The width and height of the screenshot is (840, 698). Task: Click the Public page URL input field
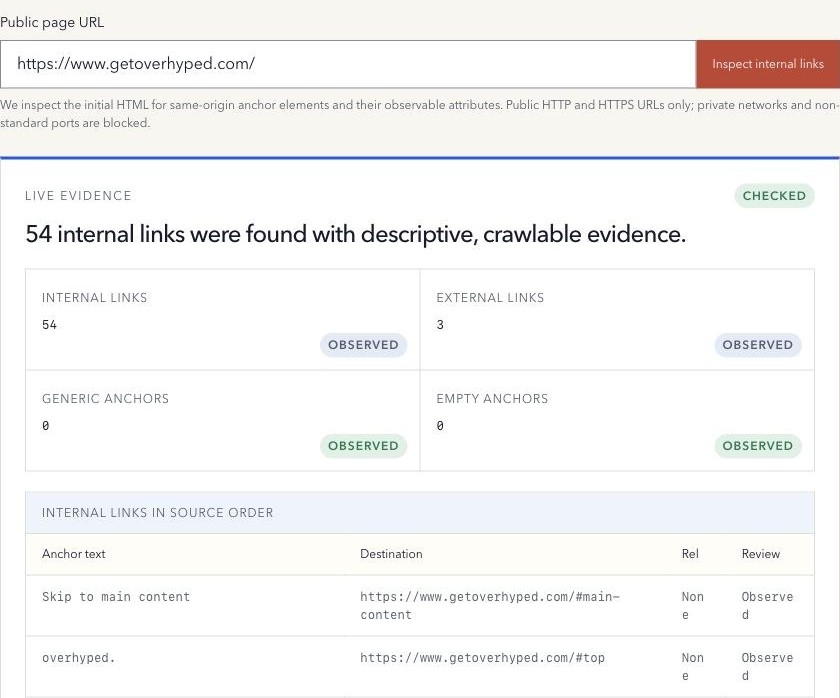[x=348, y=64]
